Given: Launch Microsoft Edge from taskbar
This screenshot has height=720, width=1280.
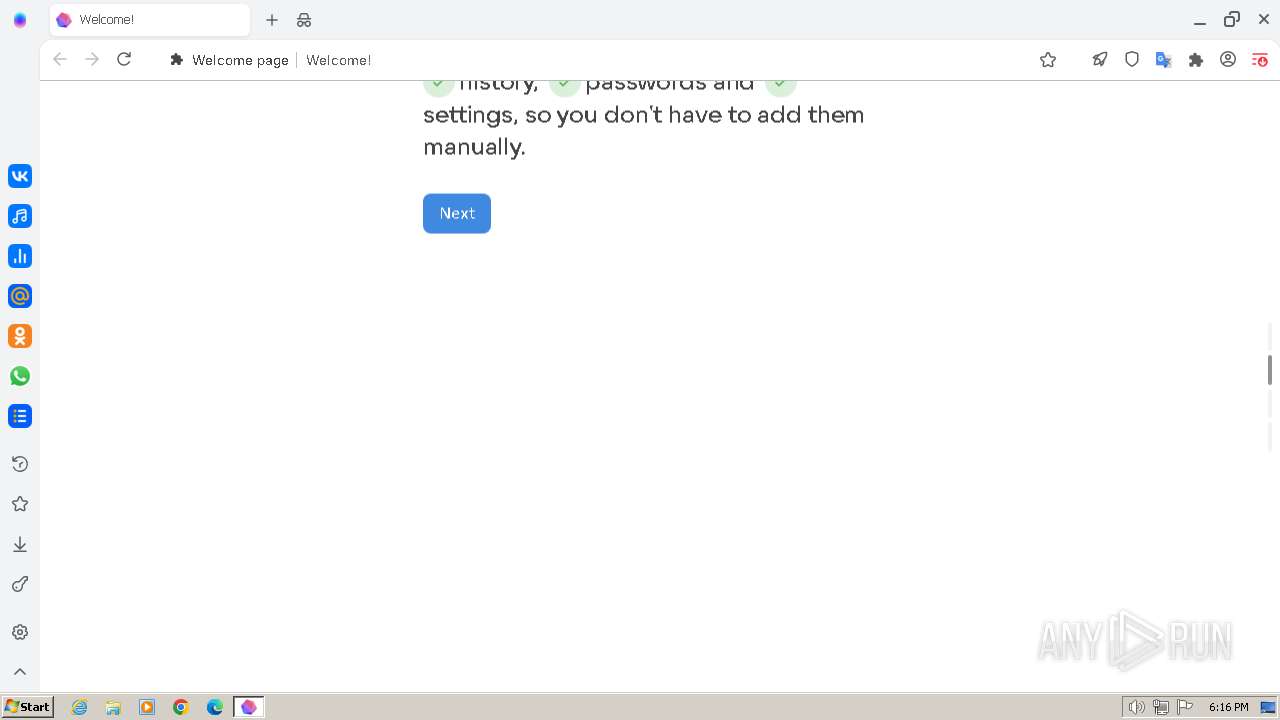Looking at the screenshot, I should pos(215,707).
